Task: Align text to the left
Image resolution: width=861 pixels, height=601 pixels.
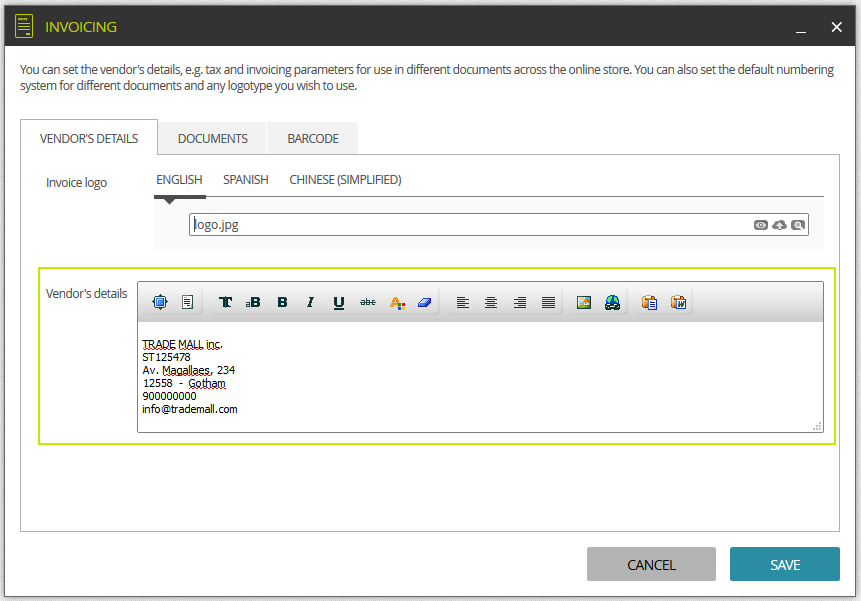Action: [463, 302]
